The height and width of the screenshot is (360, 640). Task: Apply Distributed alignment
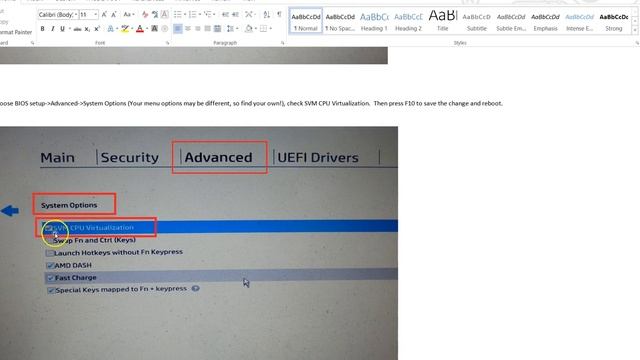click(218, 29)
